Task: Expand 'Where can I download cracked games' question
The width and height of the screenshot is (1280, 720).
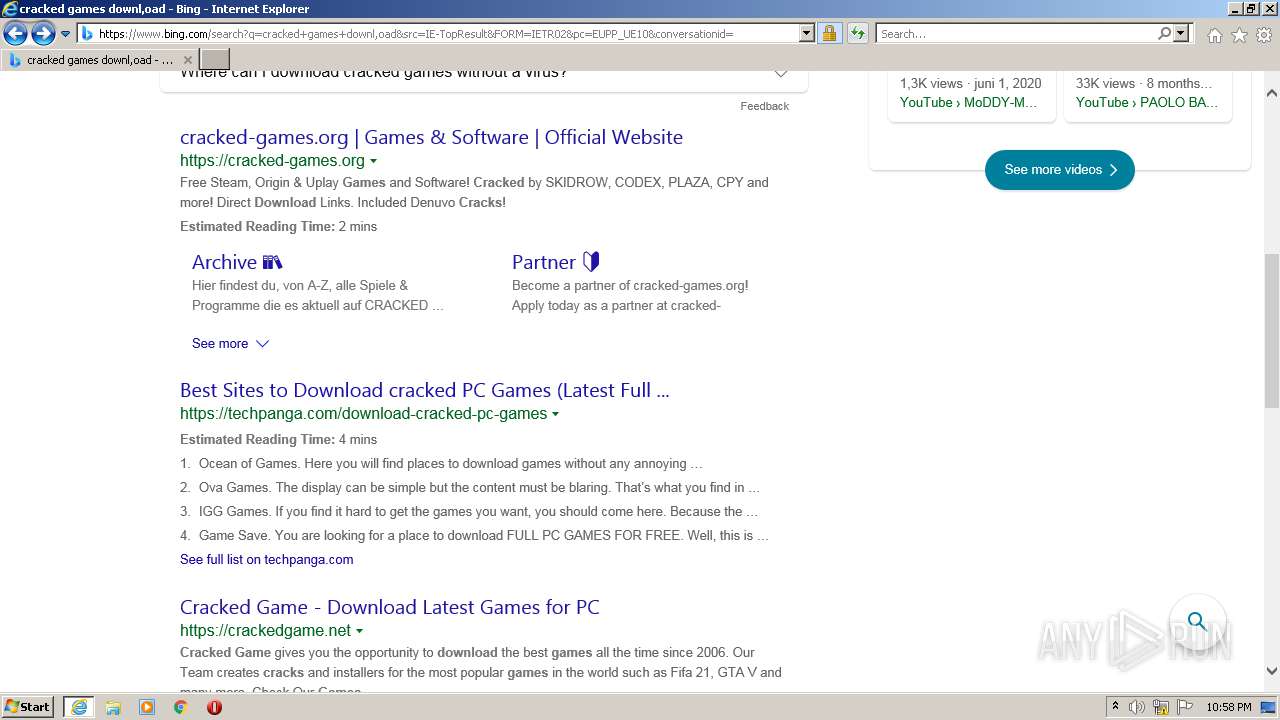Action: 483,78
